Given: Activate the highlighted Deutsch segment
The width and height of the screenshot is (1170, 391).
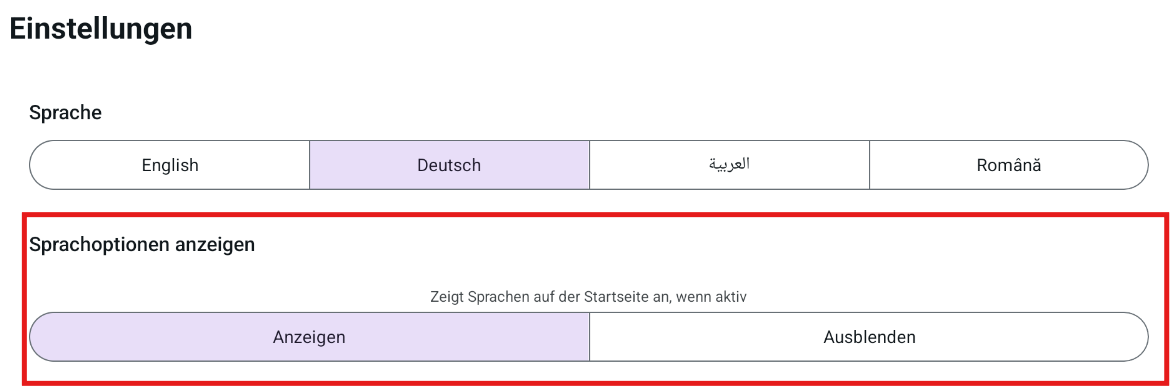Looking at the screenshot, I should [x=449, y=165].
